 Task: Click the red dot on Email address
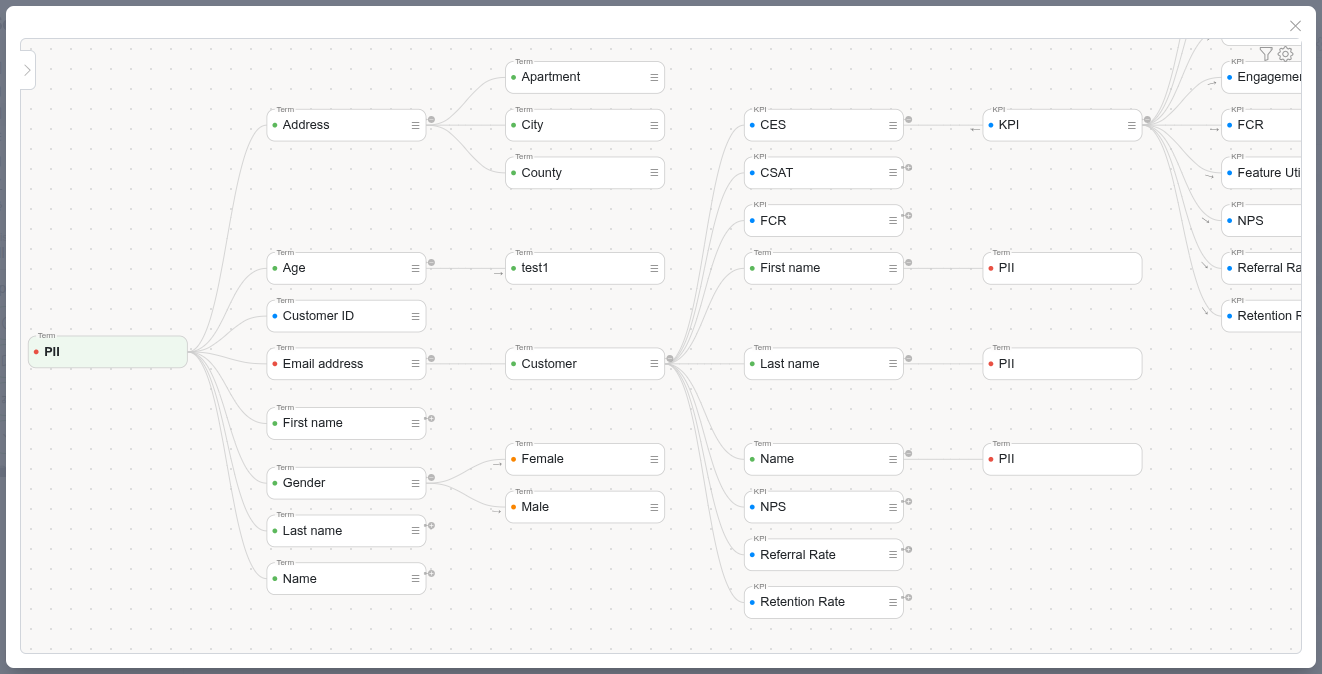point(275,364)
